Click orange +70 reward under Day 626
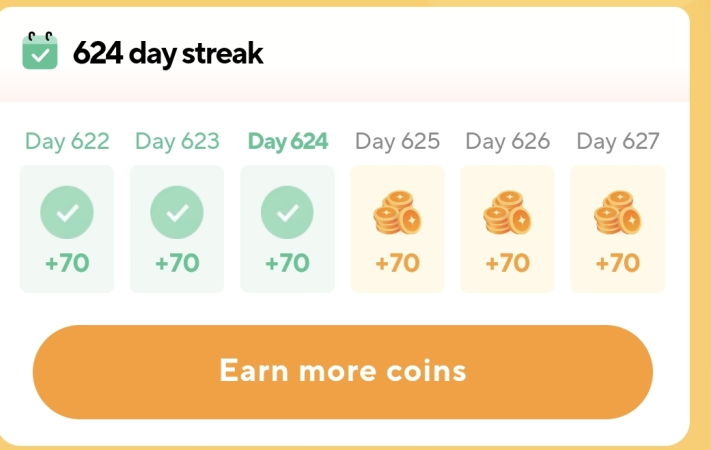711x450 pixels. [508, 263]
